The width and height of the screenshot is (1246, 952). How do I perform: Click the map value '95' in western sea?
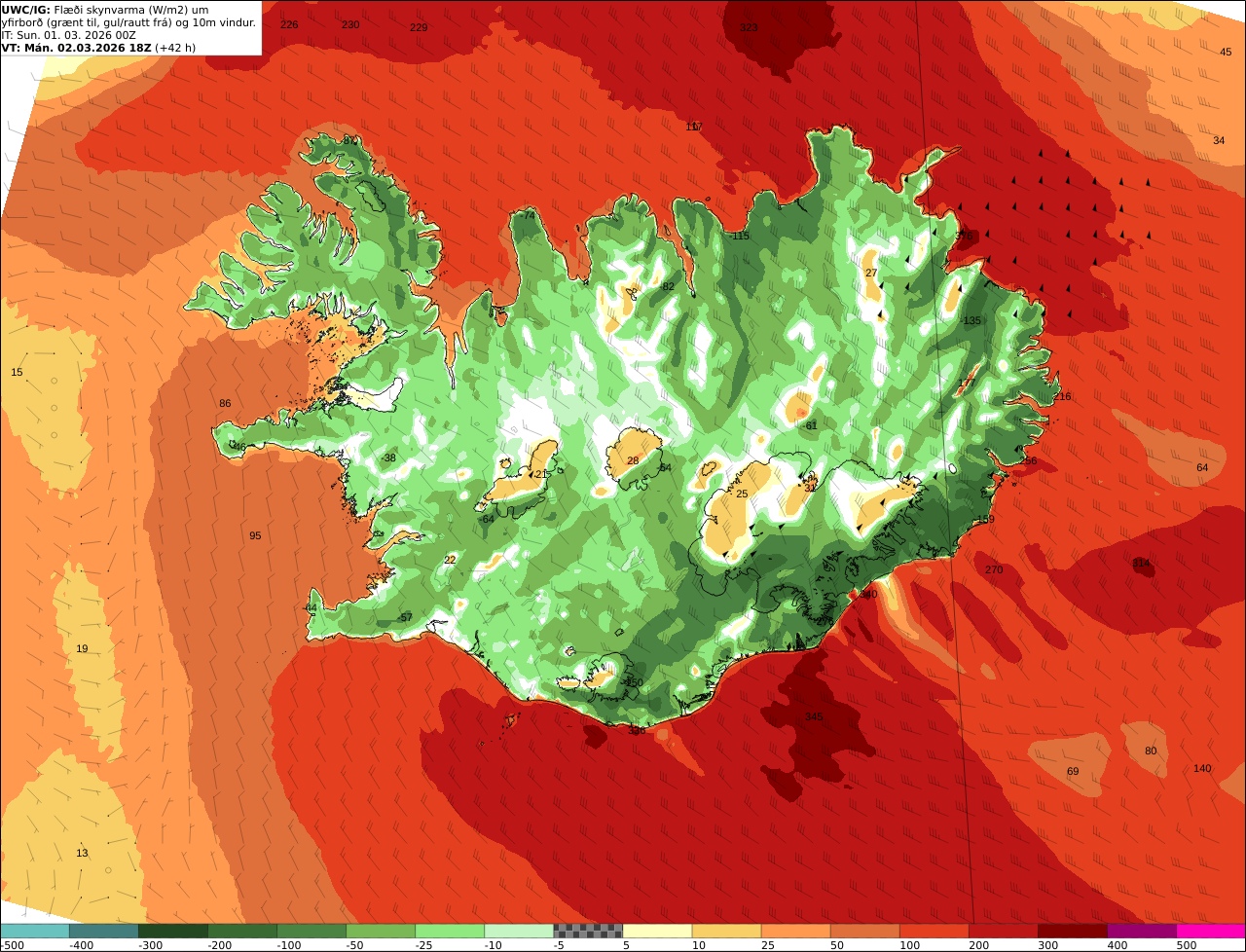[x=255, y=535]
